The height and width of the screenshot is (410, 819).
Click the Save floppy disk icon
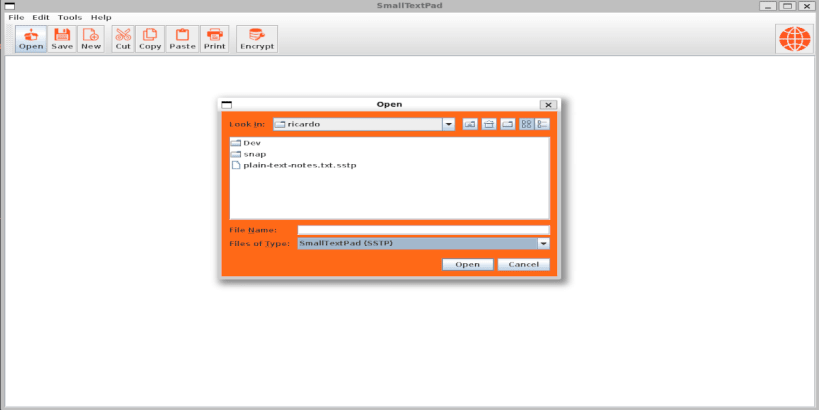(x=62, y=39)
